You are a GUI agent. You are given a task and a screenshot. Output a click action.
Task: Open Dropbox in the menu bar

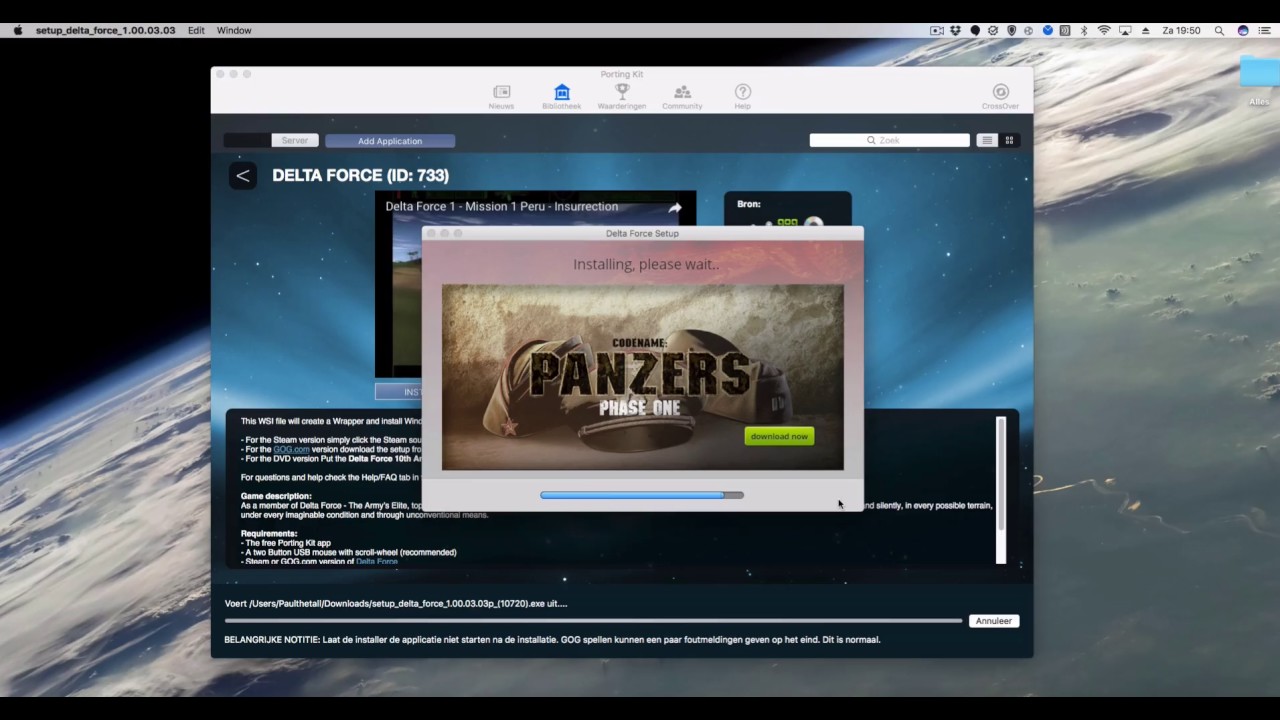[955, 31]
